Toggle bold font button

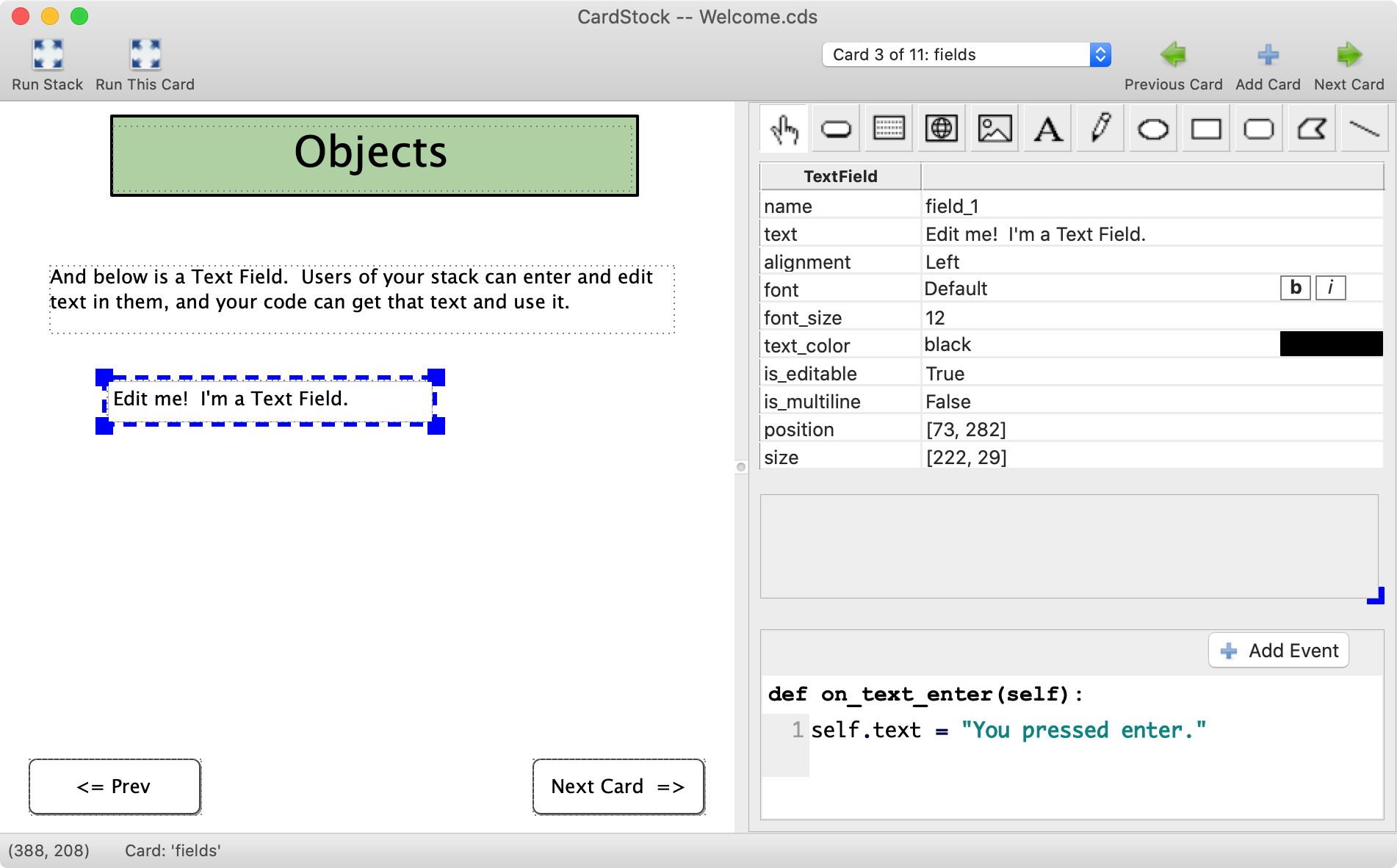1296,288
